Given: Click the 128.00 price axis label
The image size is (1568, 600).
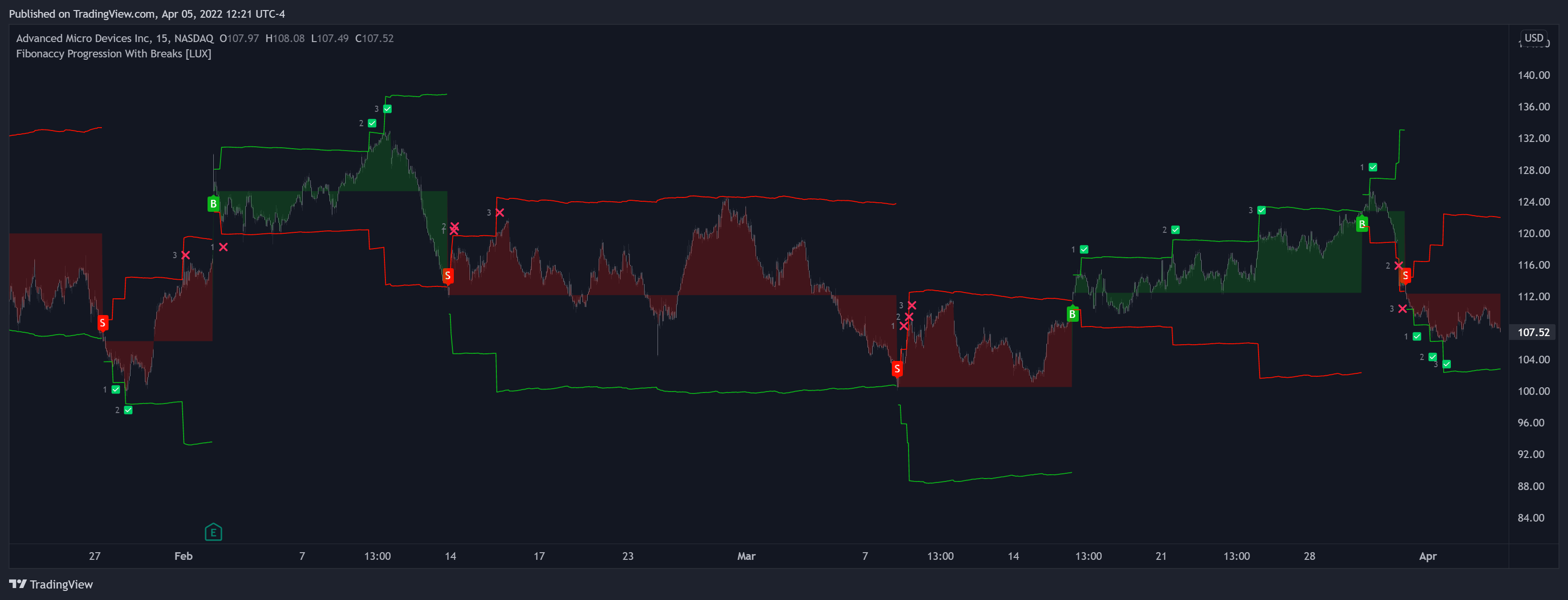Looking at the screenshot, I should tap(1533, 170).
